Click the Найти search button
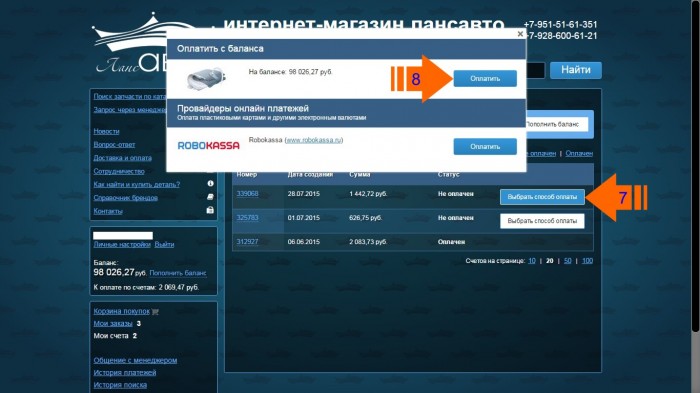The image size is (700, 393). (x=575, y=70)
